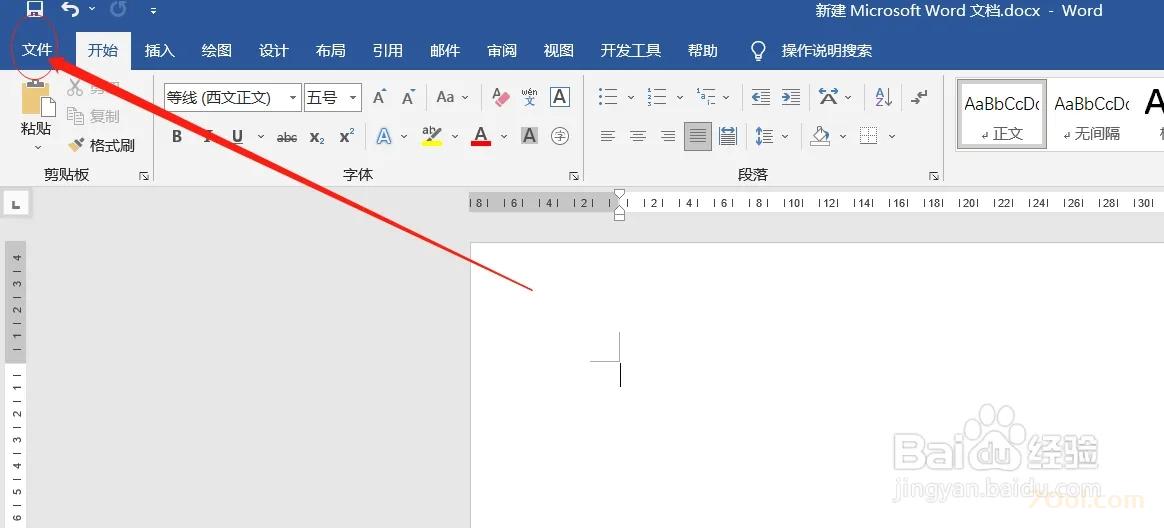
Task: Select the 开发工具 tab
Action: click(630, 50)
